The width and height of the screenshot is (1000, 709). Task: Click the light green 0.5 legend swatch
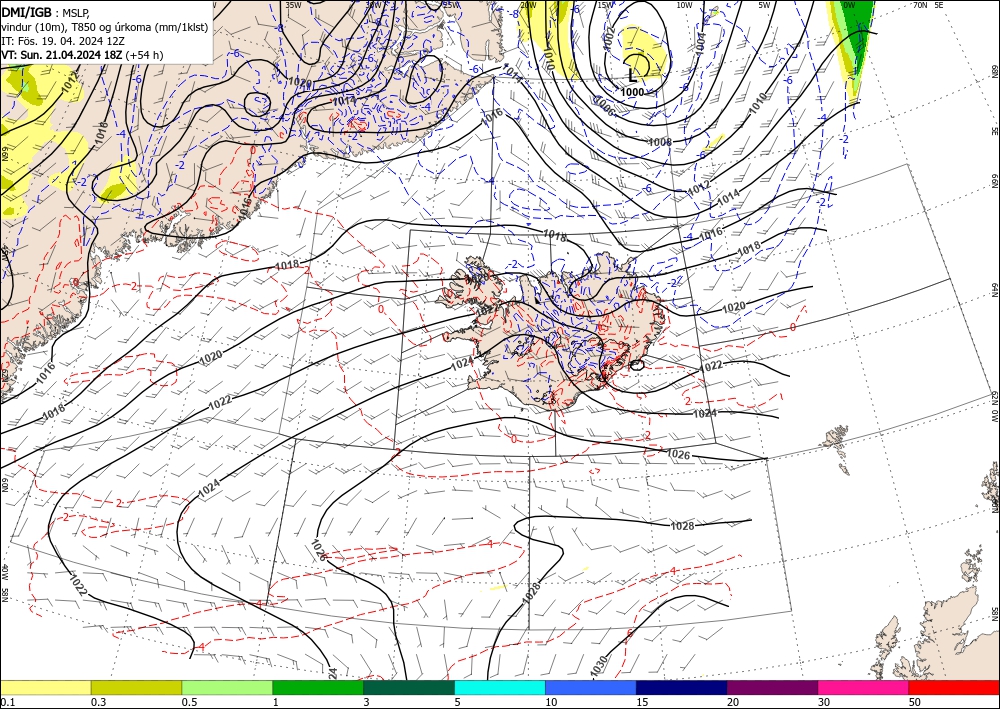pos(227,687)
